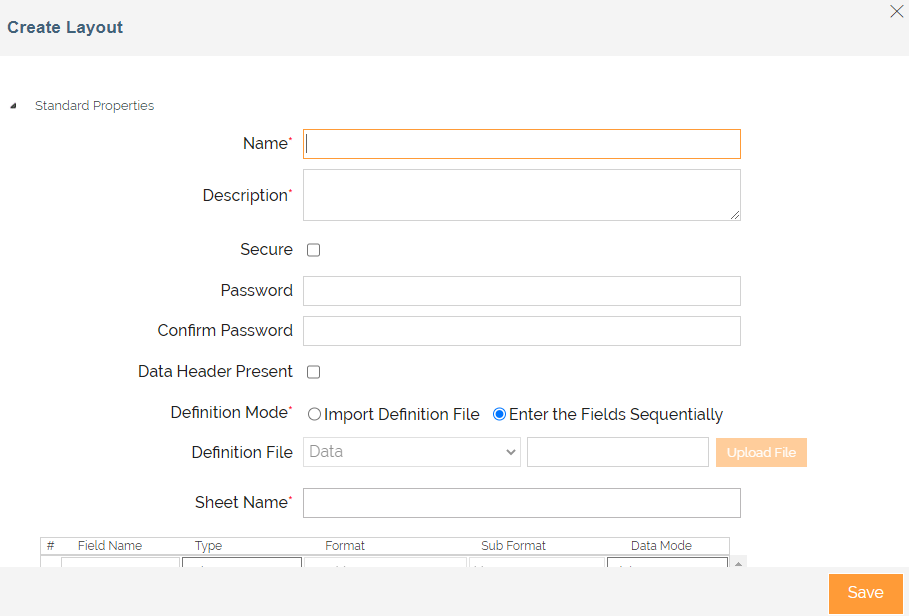Image resolution: width=909 pixels, height=616 pixels.
Task: Open the Definition File dropdown
Action: tap(411, 452)
